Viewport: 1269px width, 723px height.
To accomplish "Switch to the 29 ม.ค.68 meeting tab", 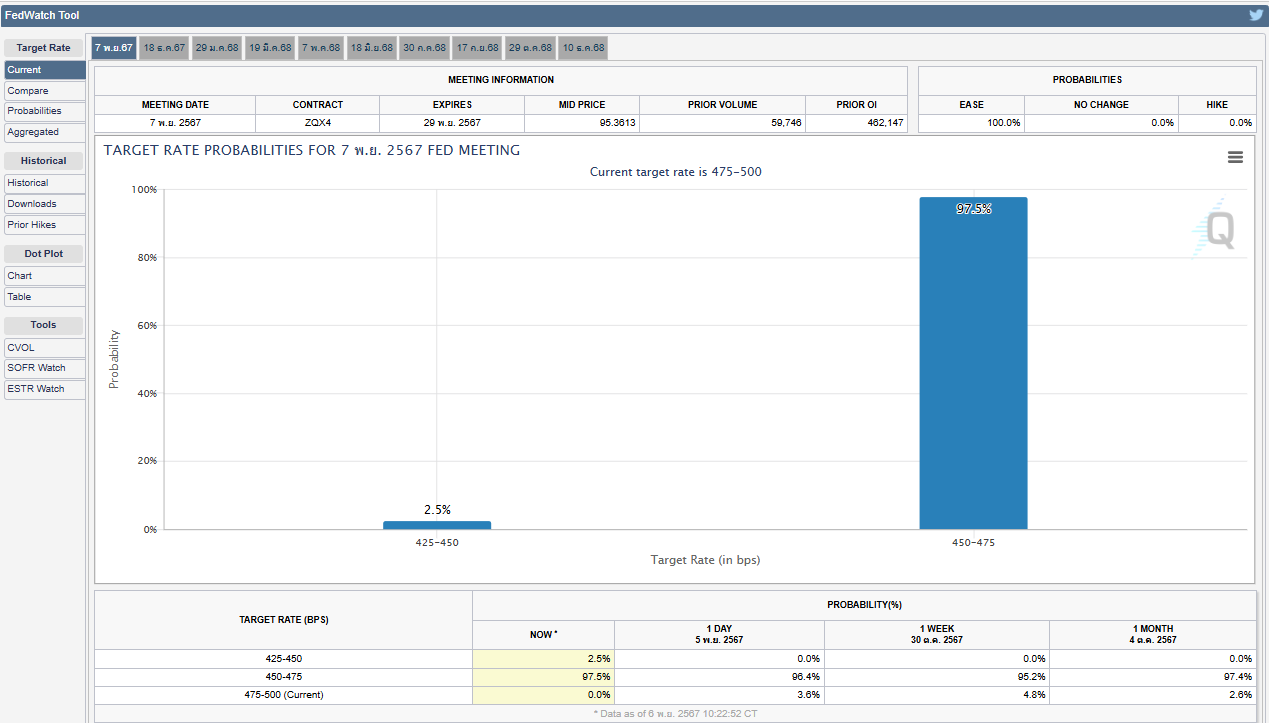I will (x=217, y=48).
